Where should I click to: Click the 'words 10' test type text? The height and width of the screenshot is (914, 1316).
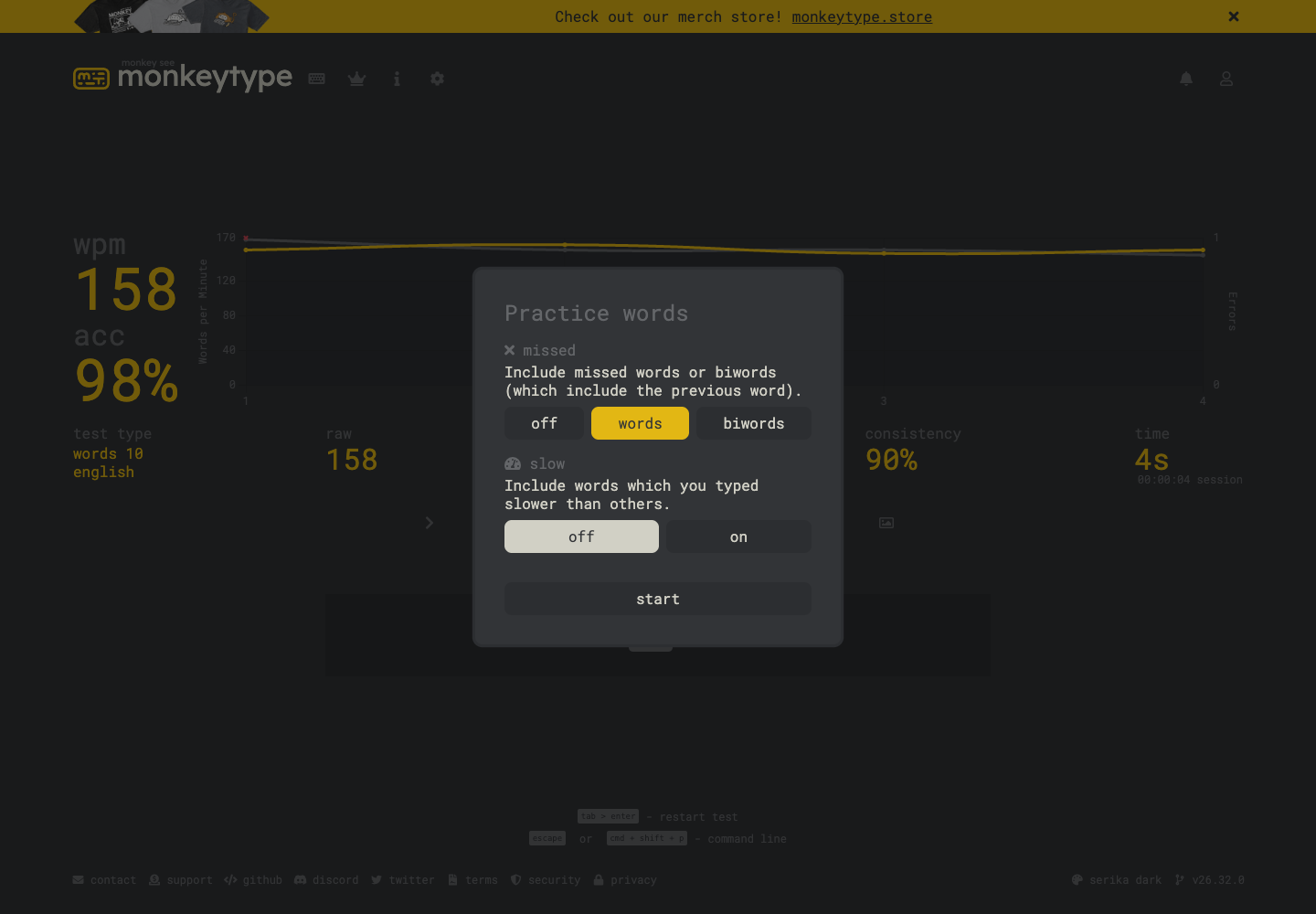click(x=108, y=454)
